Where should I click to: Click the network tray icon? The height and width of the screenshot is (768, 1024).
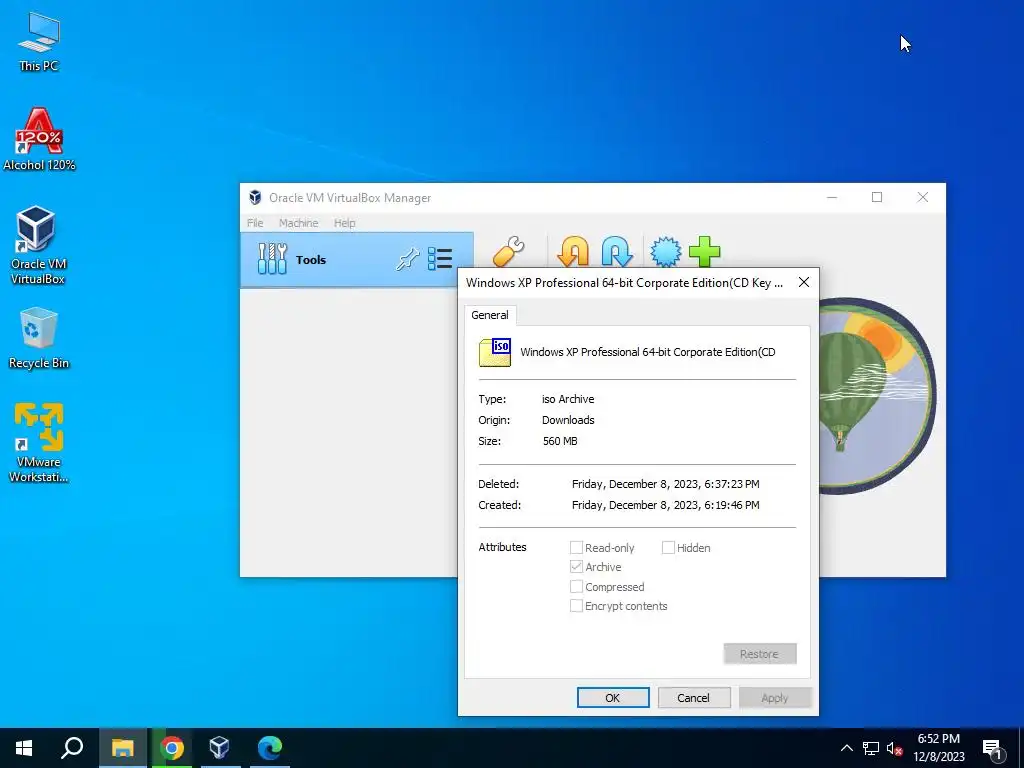click(871, 748)
